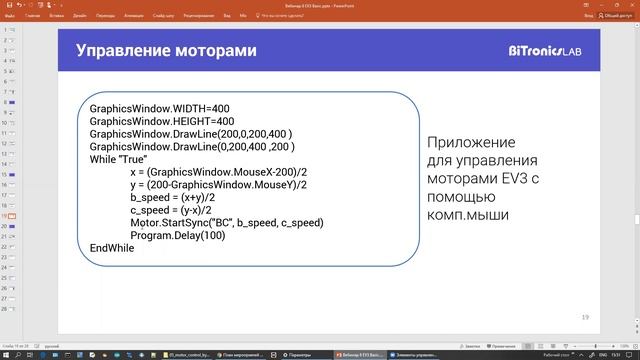Open Windows Start menu
640x360 pixels.
(x=6, y=355)
